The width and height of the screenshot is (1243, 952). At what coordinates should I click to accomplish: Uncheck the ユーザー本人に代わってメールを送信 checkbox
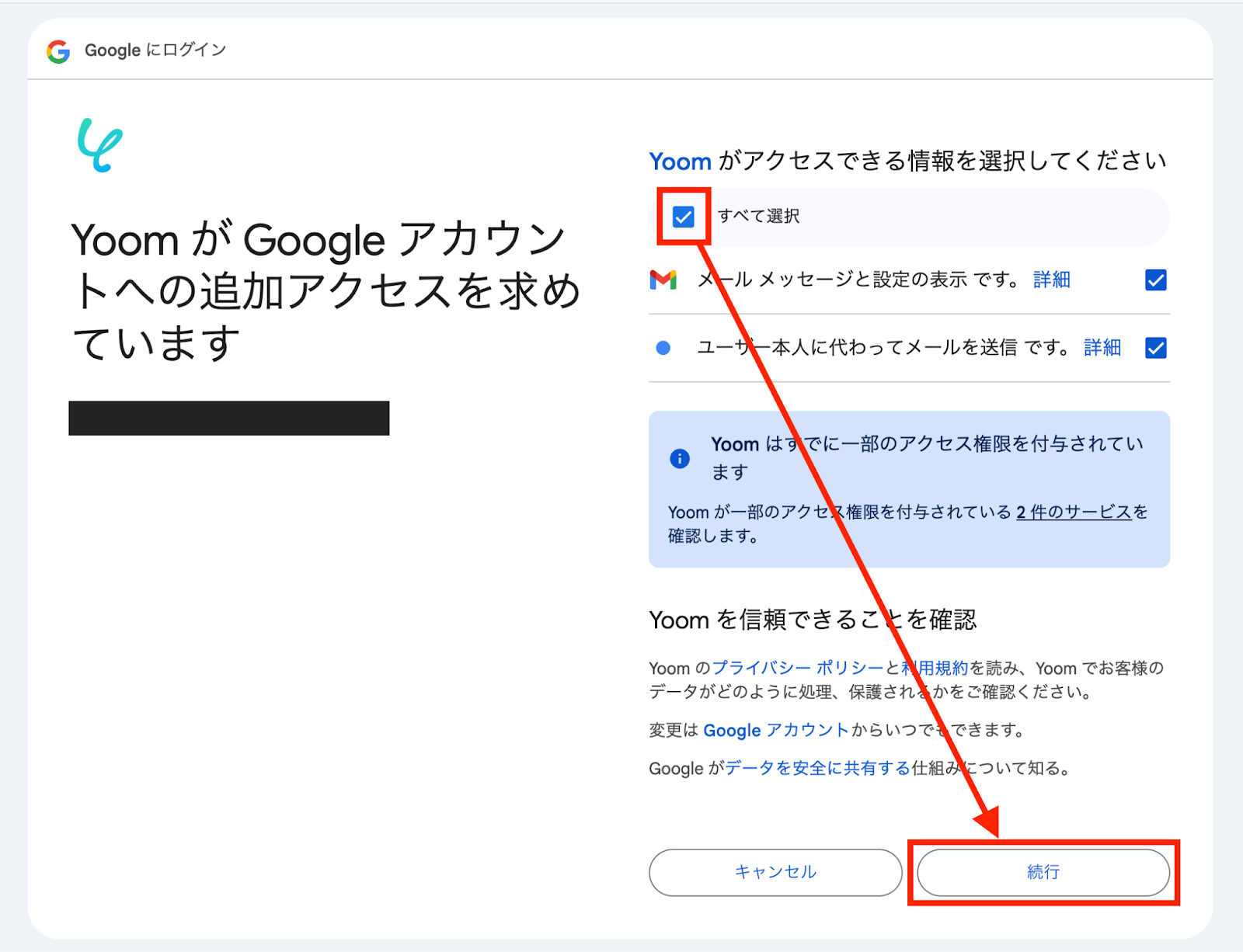click(1155, 348)
